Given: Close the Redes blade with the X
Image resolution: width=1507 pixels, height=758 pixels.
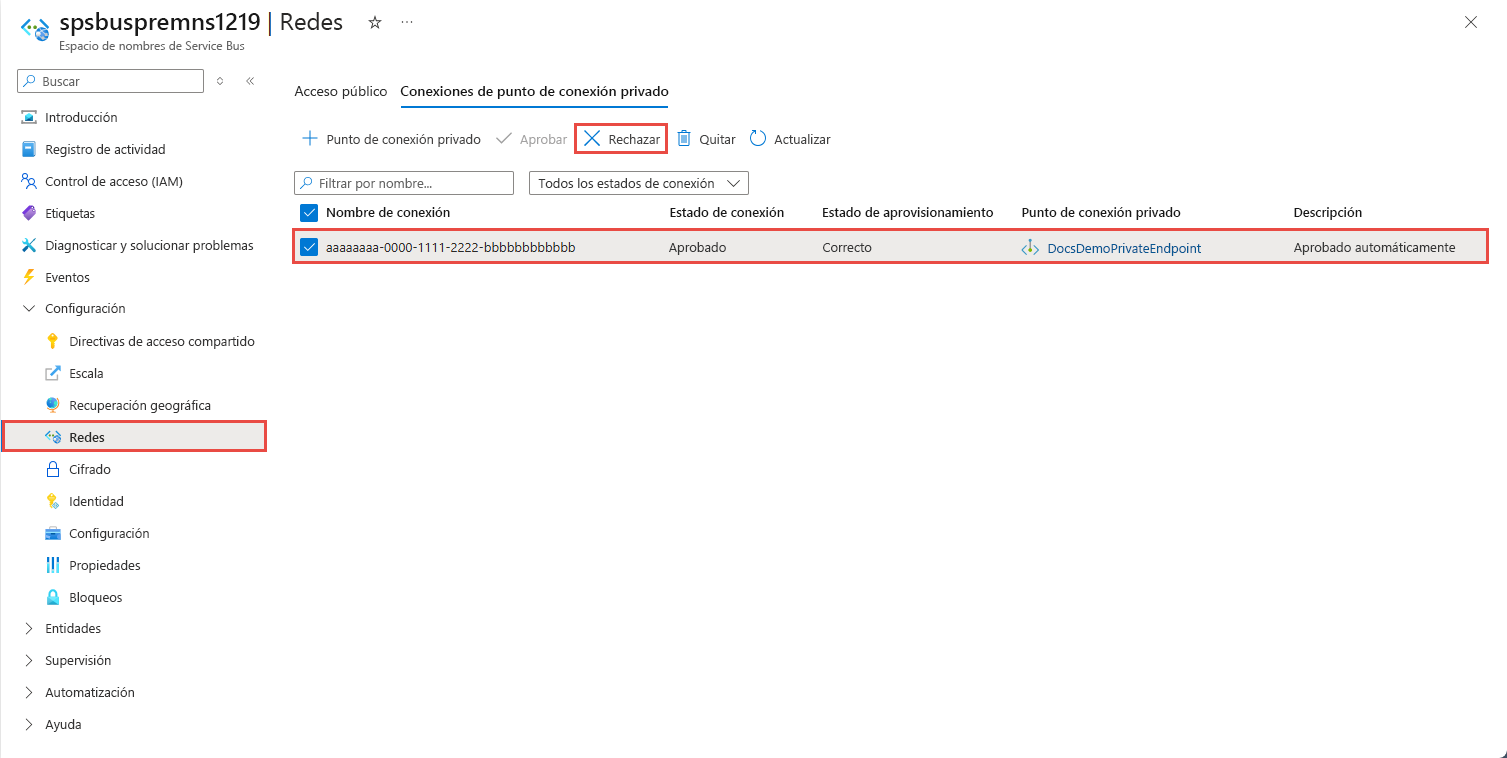Looking at the screenshot, I should coord(1471,22).
